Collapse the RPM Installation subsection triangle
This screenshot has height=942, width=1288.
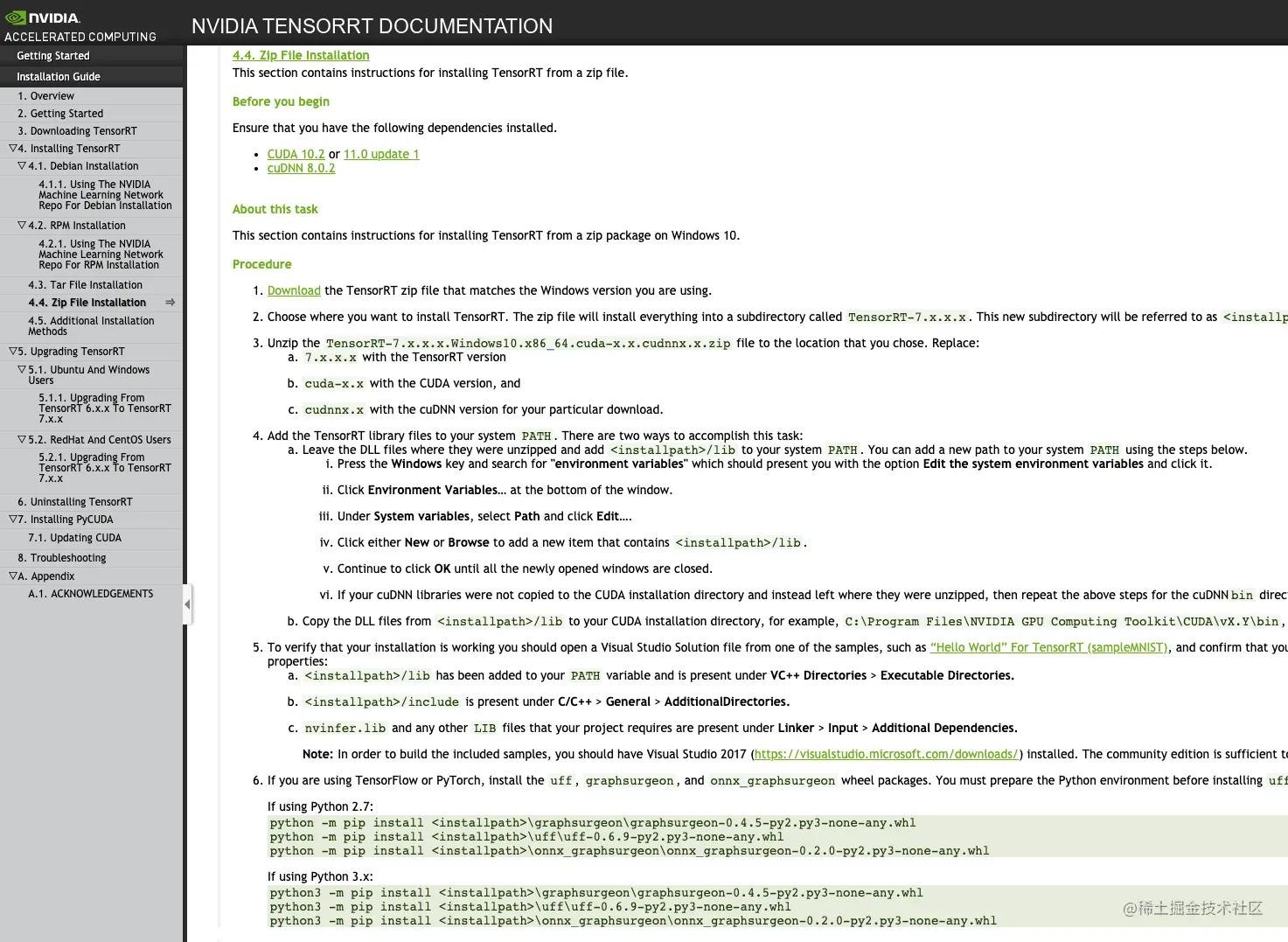coord(22,226)
